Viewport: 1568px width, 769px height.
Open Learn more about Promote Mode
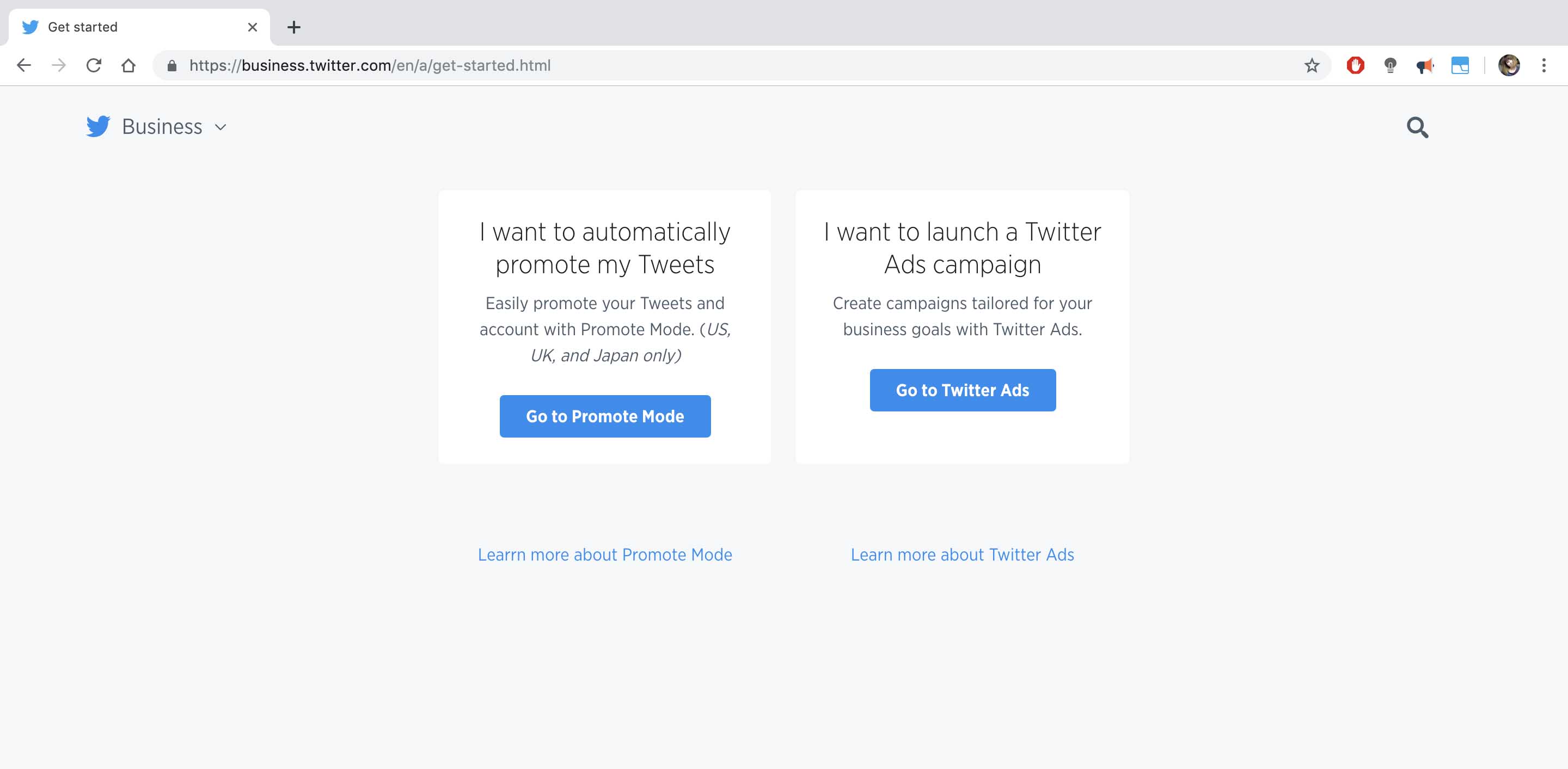pos(604,554)
